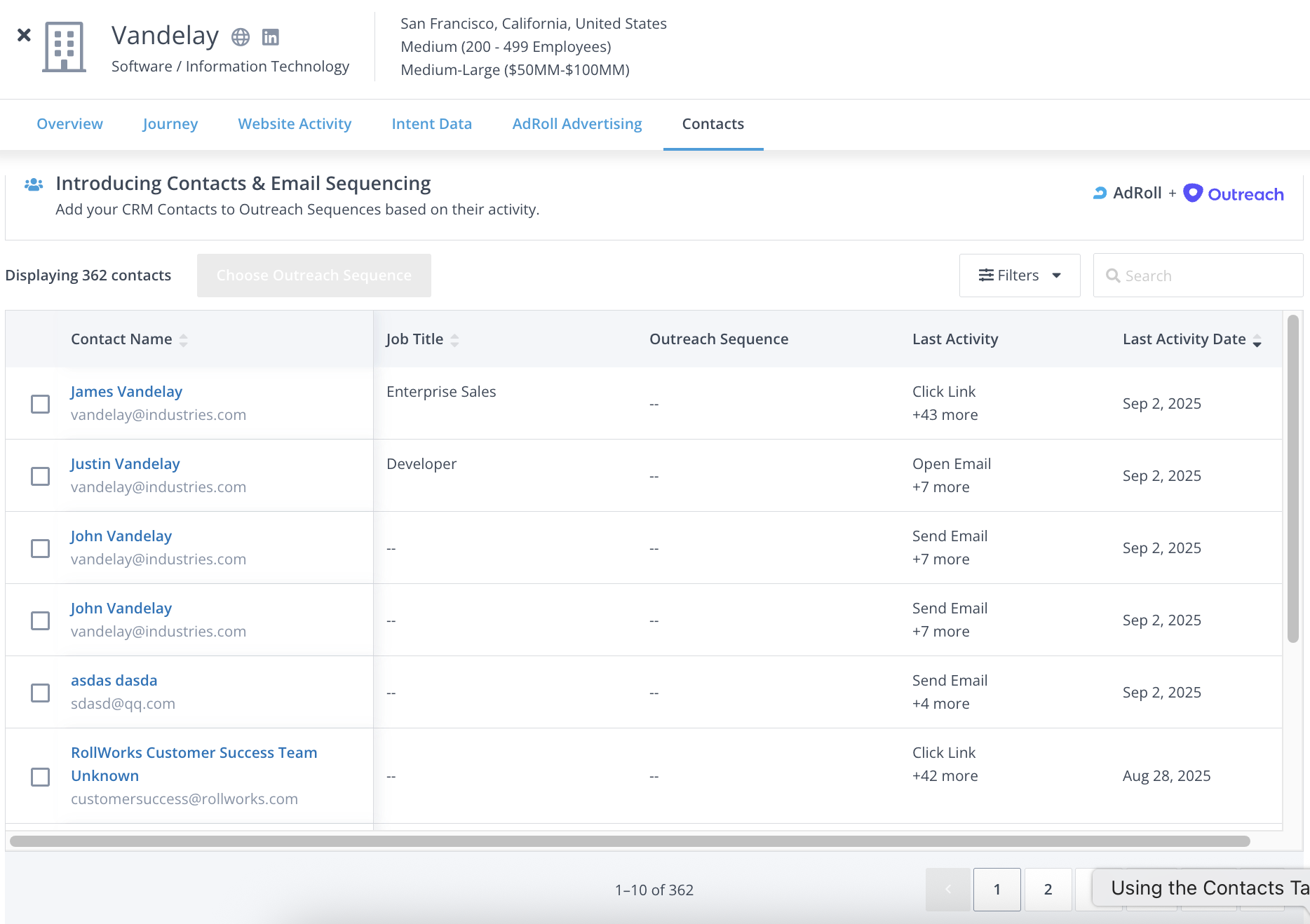Expand the Filters dropdown
Viewport: 1310px width, 924px height.
pyautogui.click(x=1019, y=276)
